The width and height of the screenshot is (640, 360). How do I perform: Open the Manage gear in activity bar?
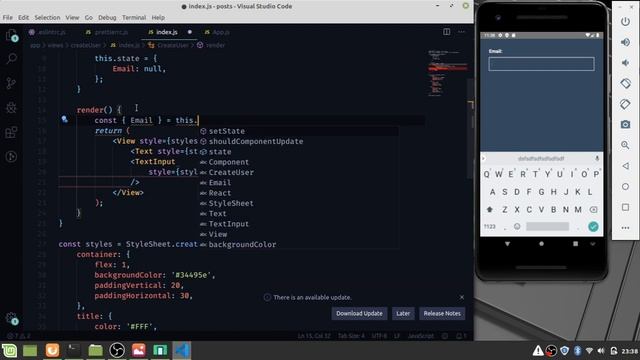11,318
